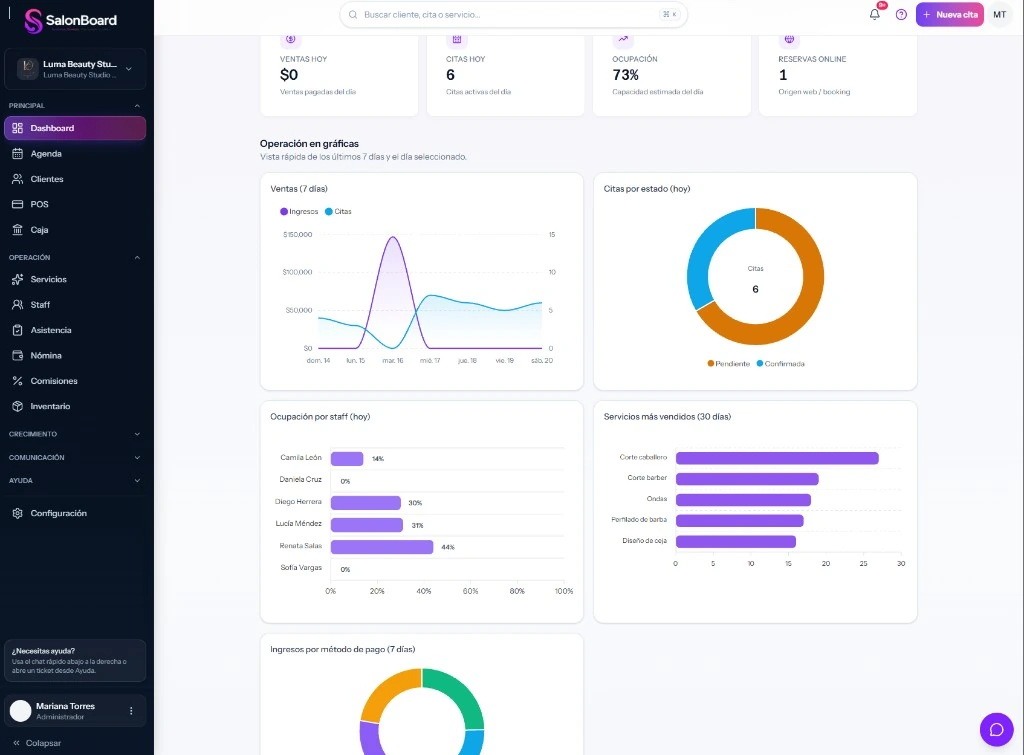Screen dimensions: 1024x755
Task: Click the Inventario box icon
Action: pyautogui.click(x=18, y=406)
